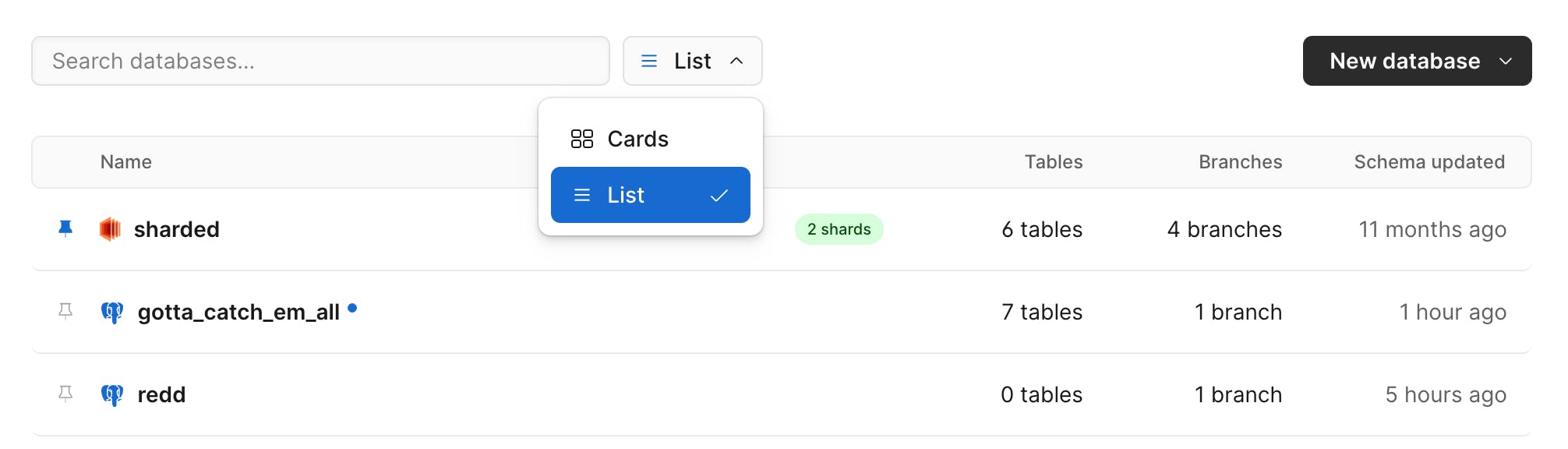
Task: Click the blue dot next to gotta_catch_em_all
Action: click(x=355, y=309)
